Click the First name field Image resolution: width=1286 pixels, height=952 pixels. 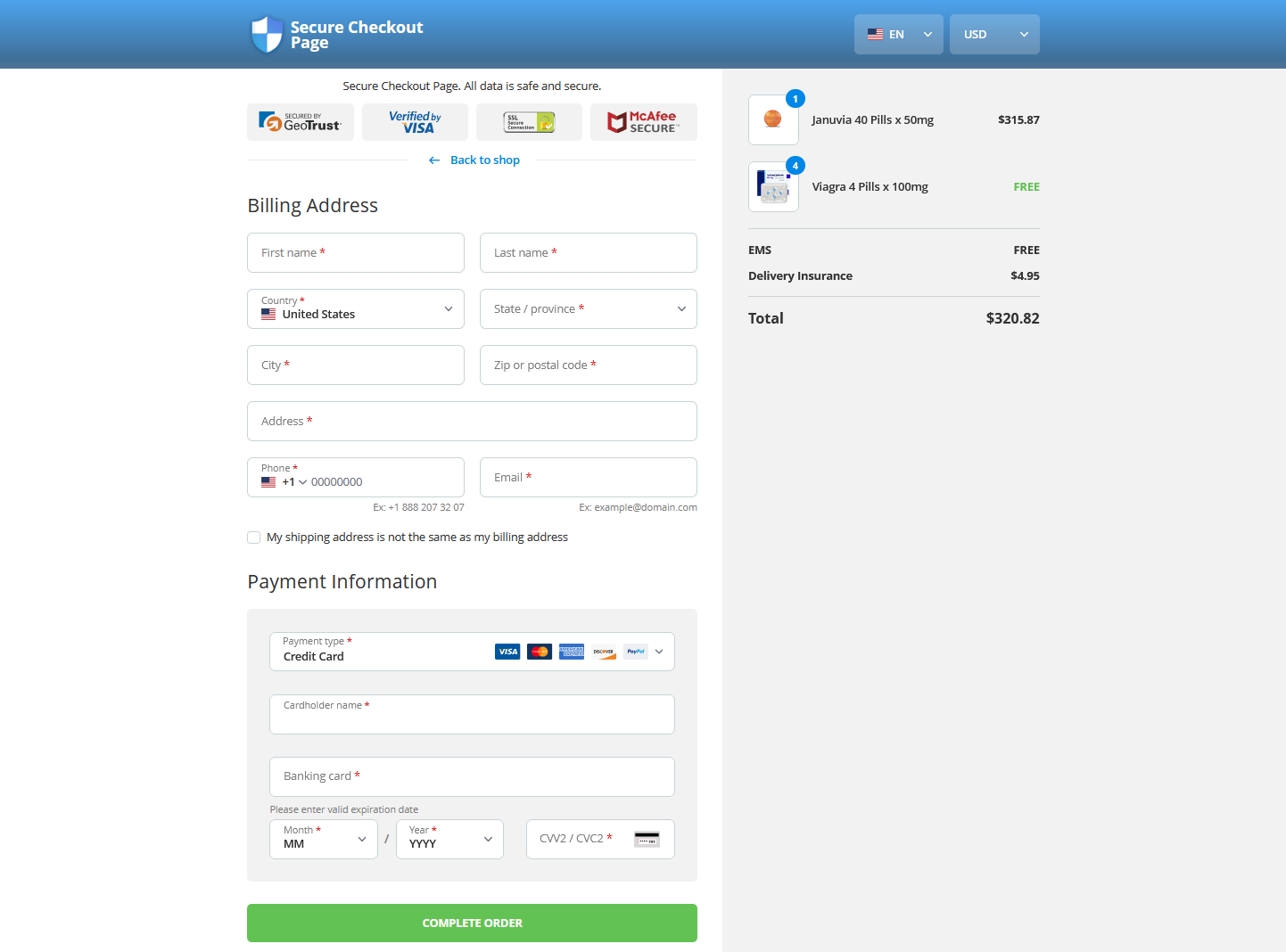356,253
